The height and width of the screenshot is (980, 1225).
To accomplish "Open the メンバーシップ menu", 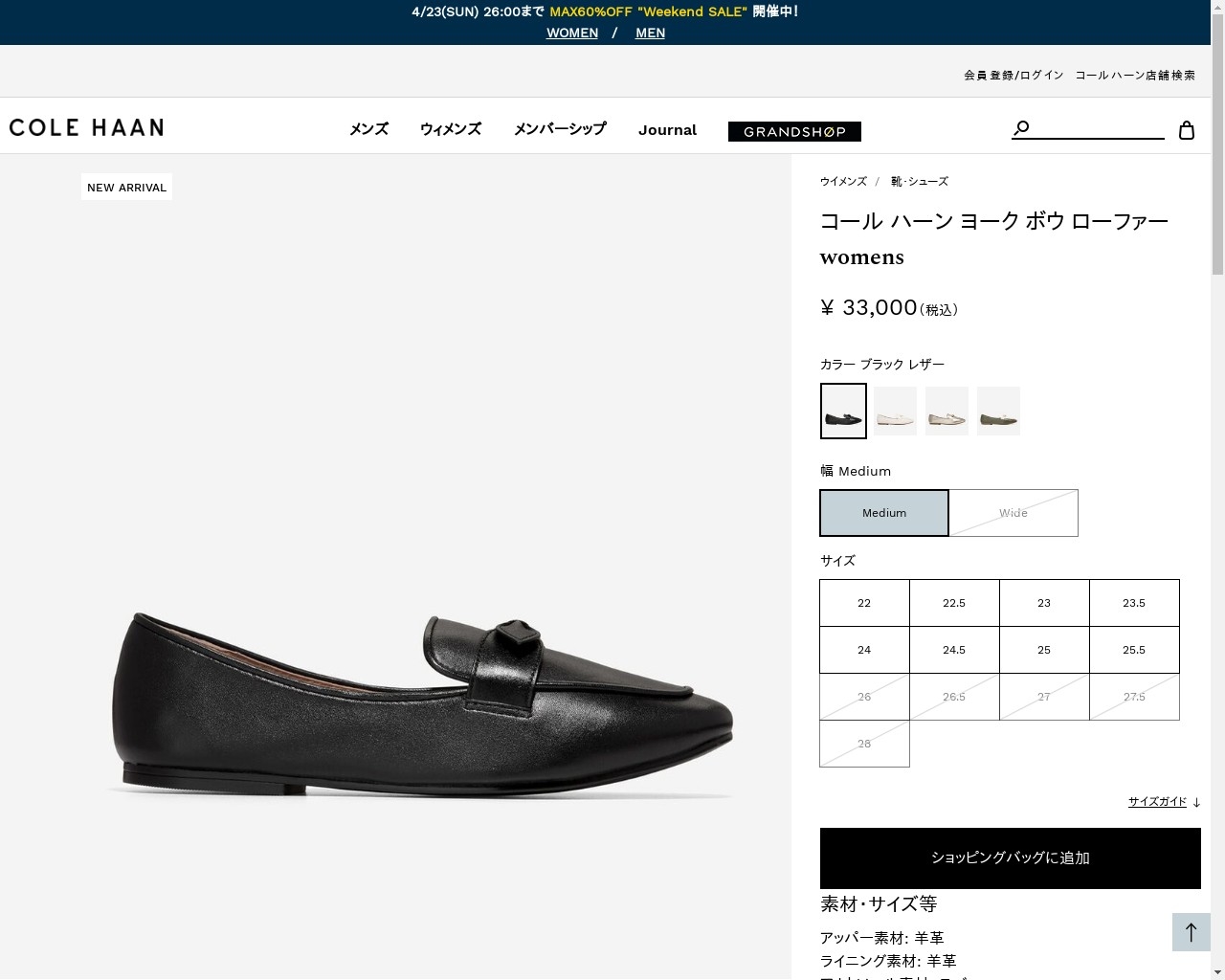I will 560,129.
